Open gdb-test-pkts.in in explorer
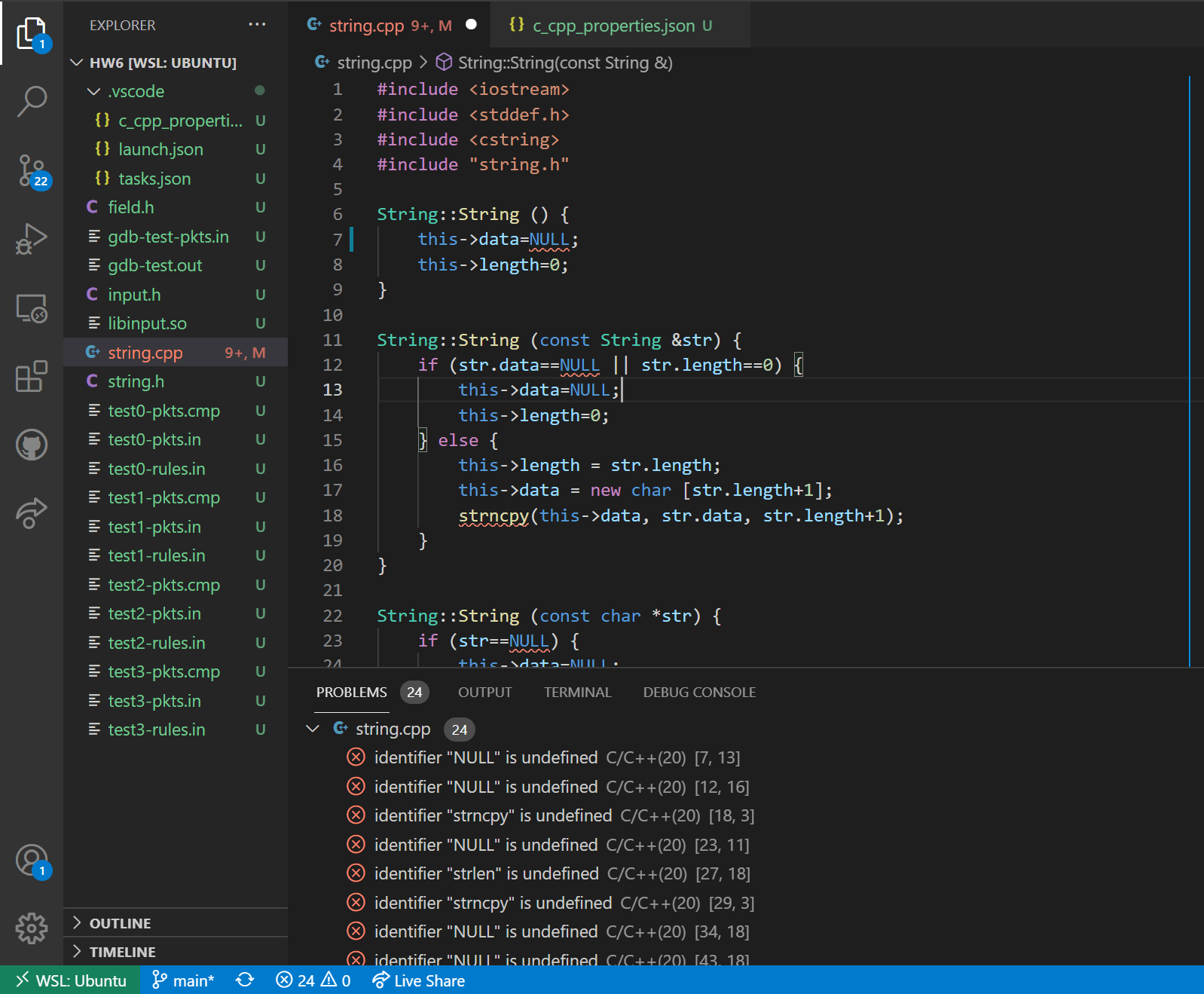The width and height of the screenshot is (1204, 994). (176, 237)
